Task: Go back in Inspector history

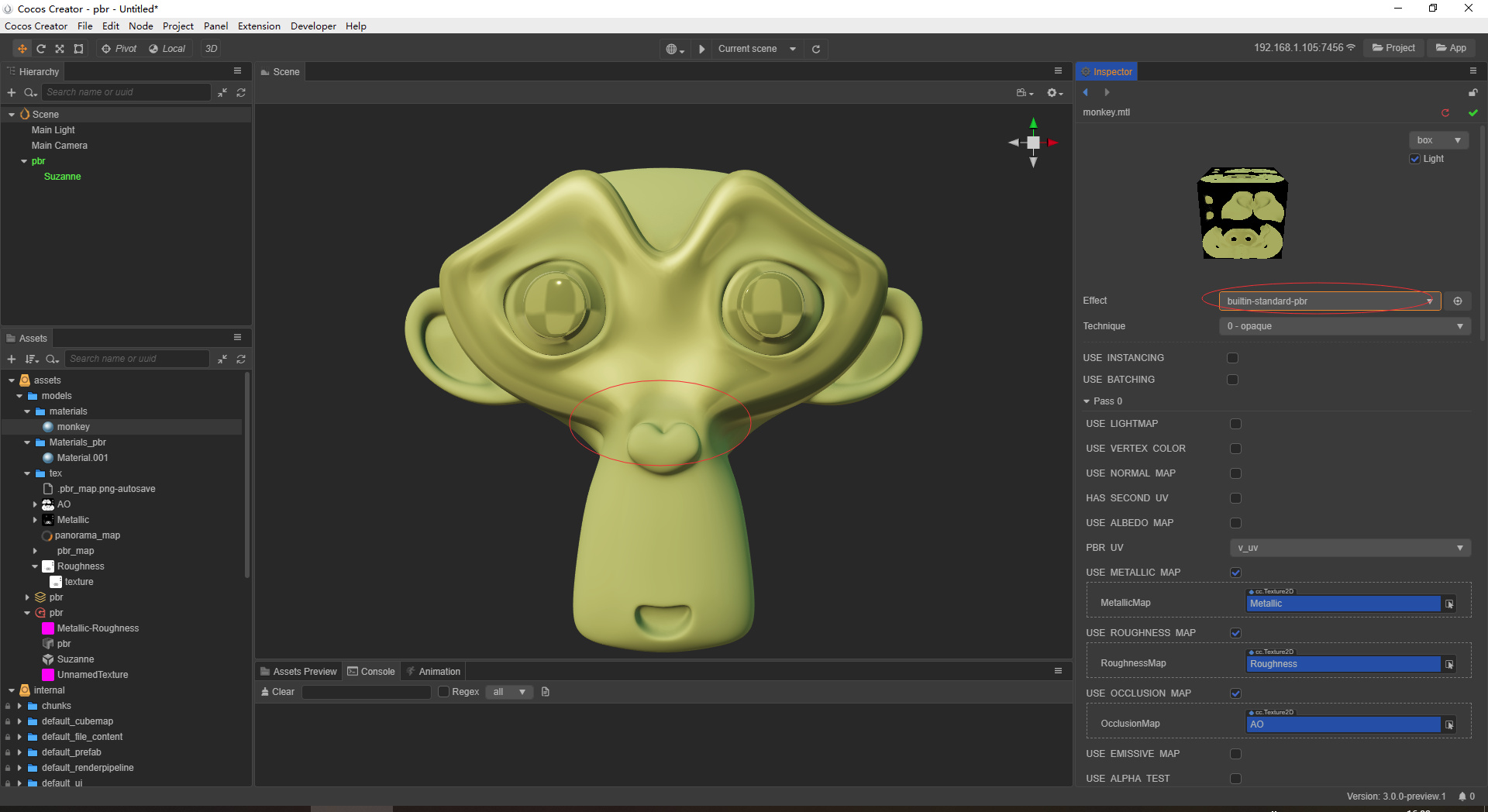Action: click(x=1086, y=92)
